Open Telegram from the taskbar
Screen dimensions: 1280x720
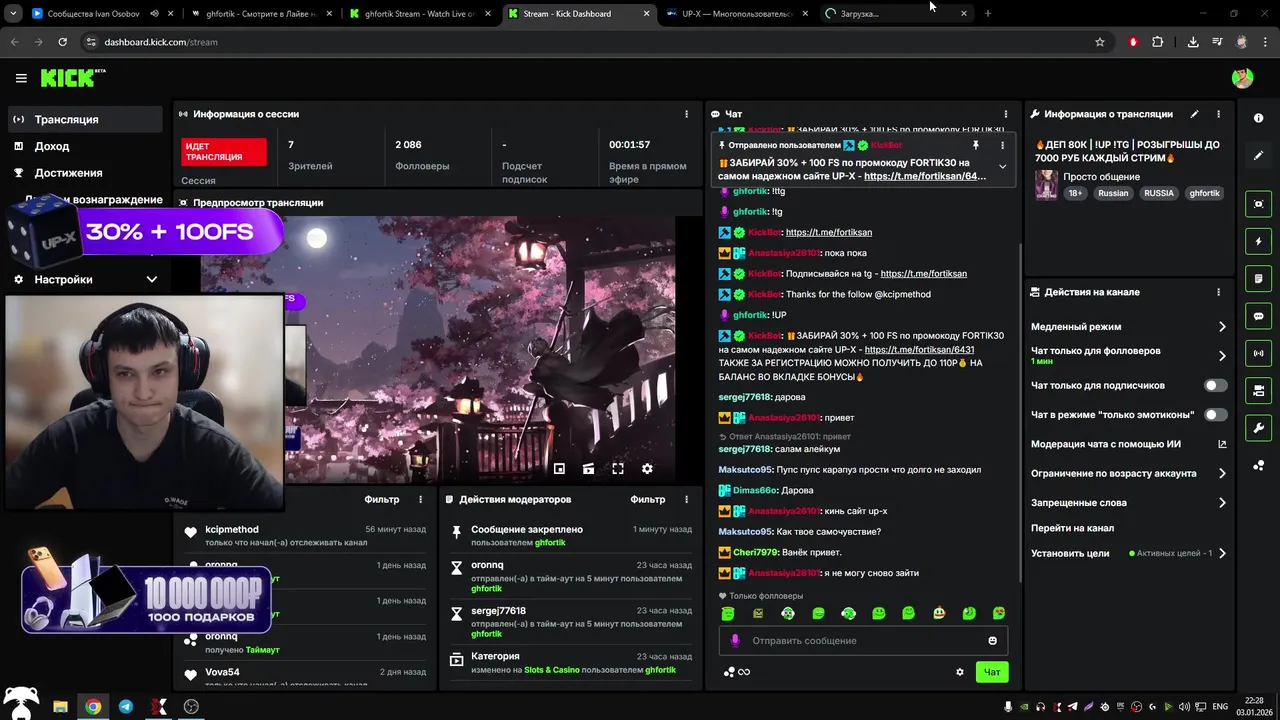(x=126, y=706)
